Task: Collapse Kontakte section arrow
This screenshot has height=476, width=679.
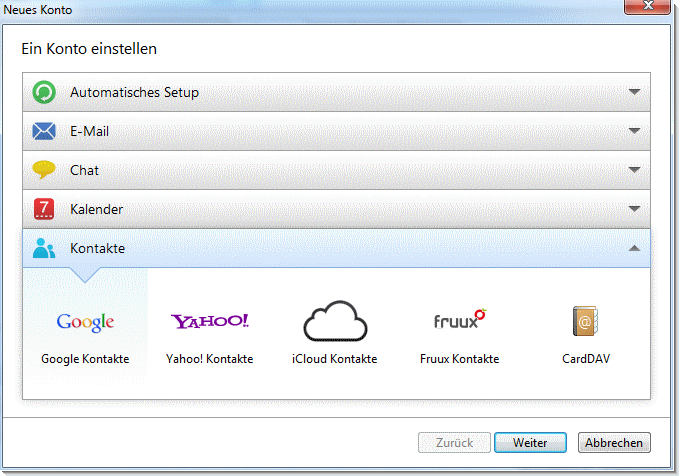Action: 634,248
